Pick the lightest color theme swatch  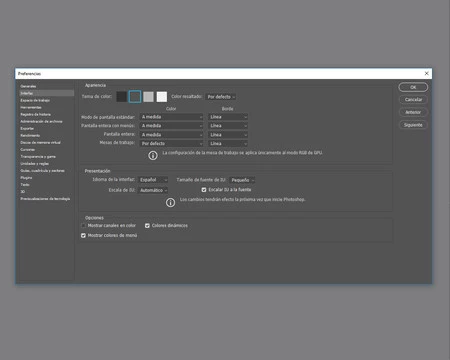click(x=162, y=97)
